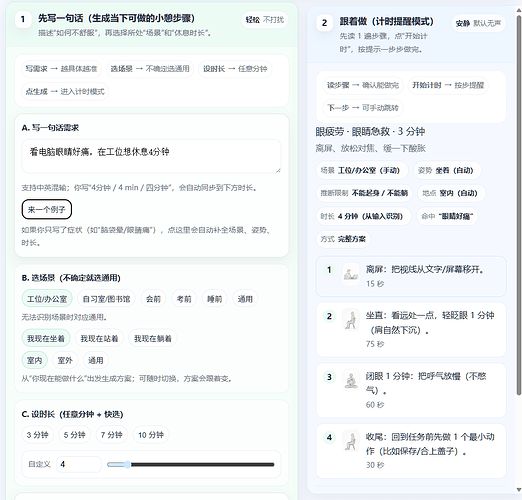Click the custom duration slider handle
The image size is (522, 500).
[x=127, y=464]
